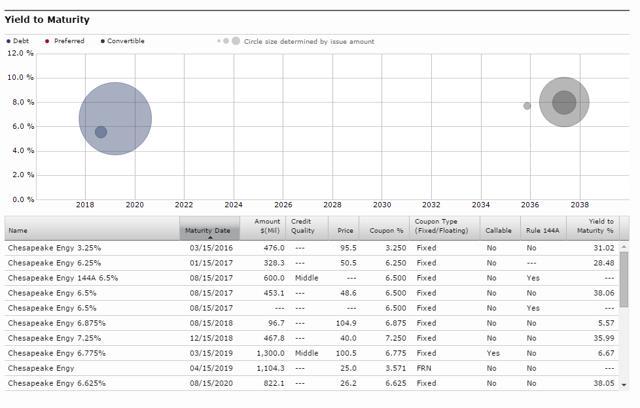Click Chesapeake Engy 3.25% row name

point(54,248)
